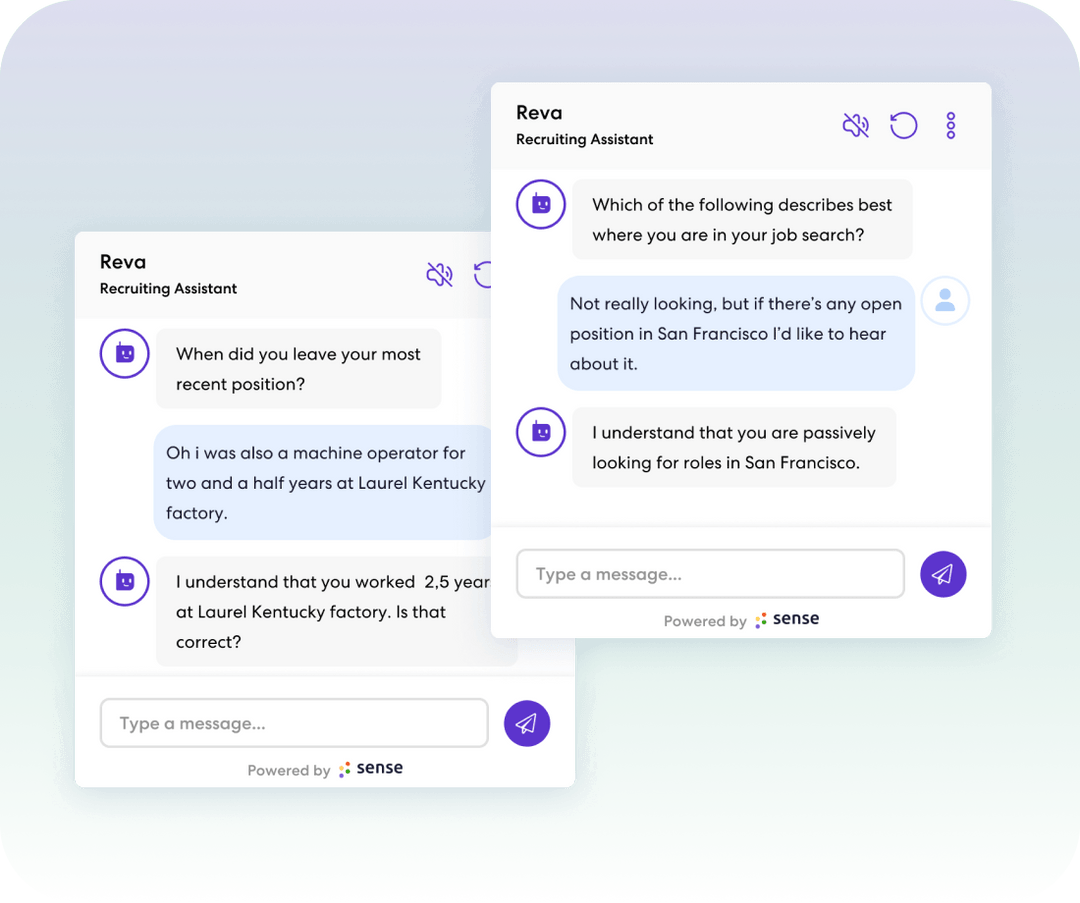This screenshot has height=903, width=1080.
Task: Select the user avatar beside the San Francisco reply
Action: tap(944, 300)
